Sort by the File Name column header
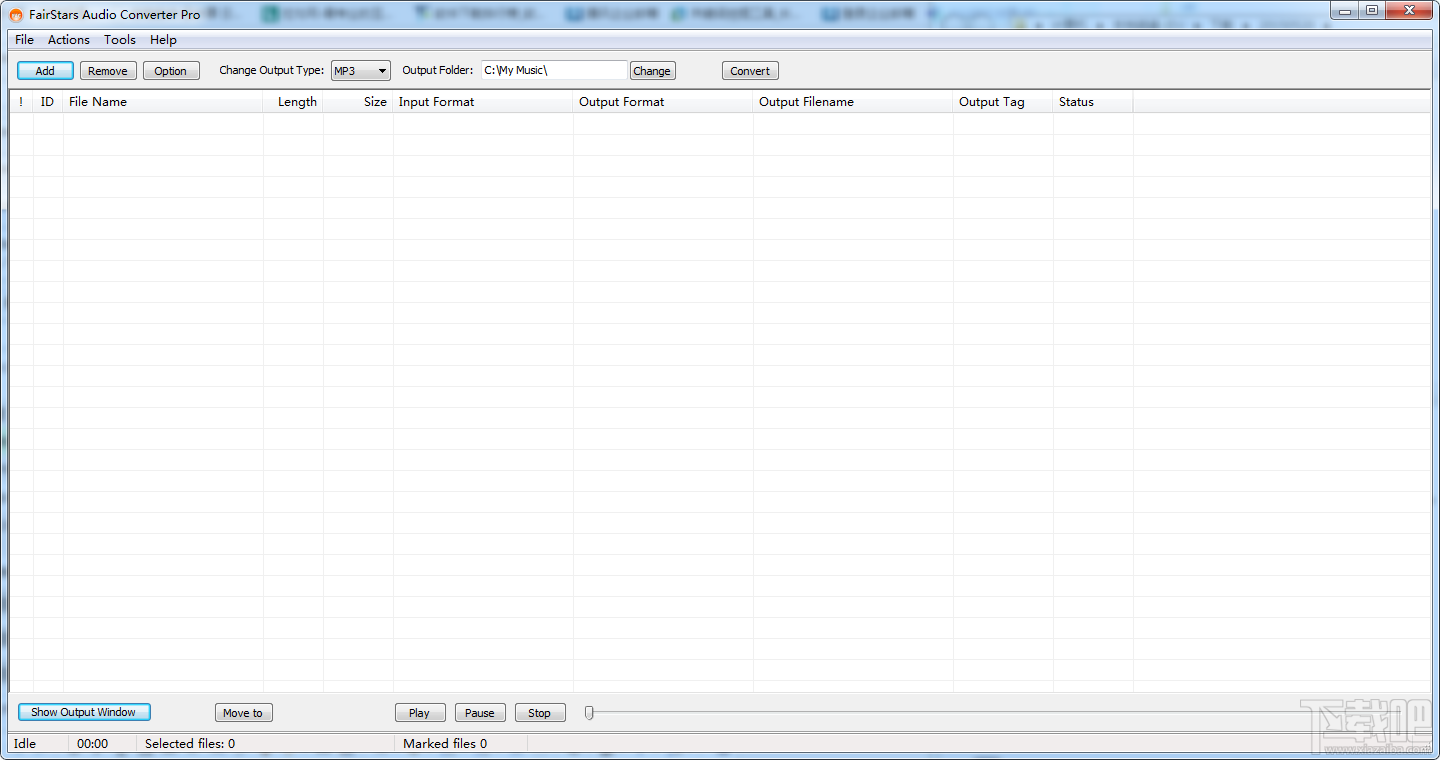Image resolution: width=1440 pixels, height=760 pixels. pyautogui.click(x=163, y=102)
